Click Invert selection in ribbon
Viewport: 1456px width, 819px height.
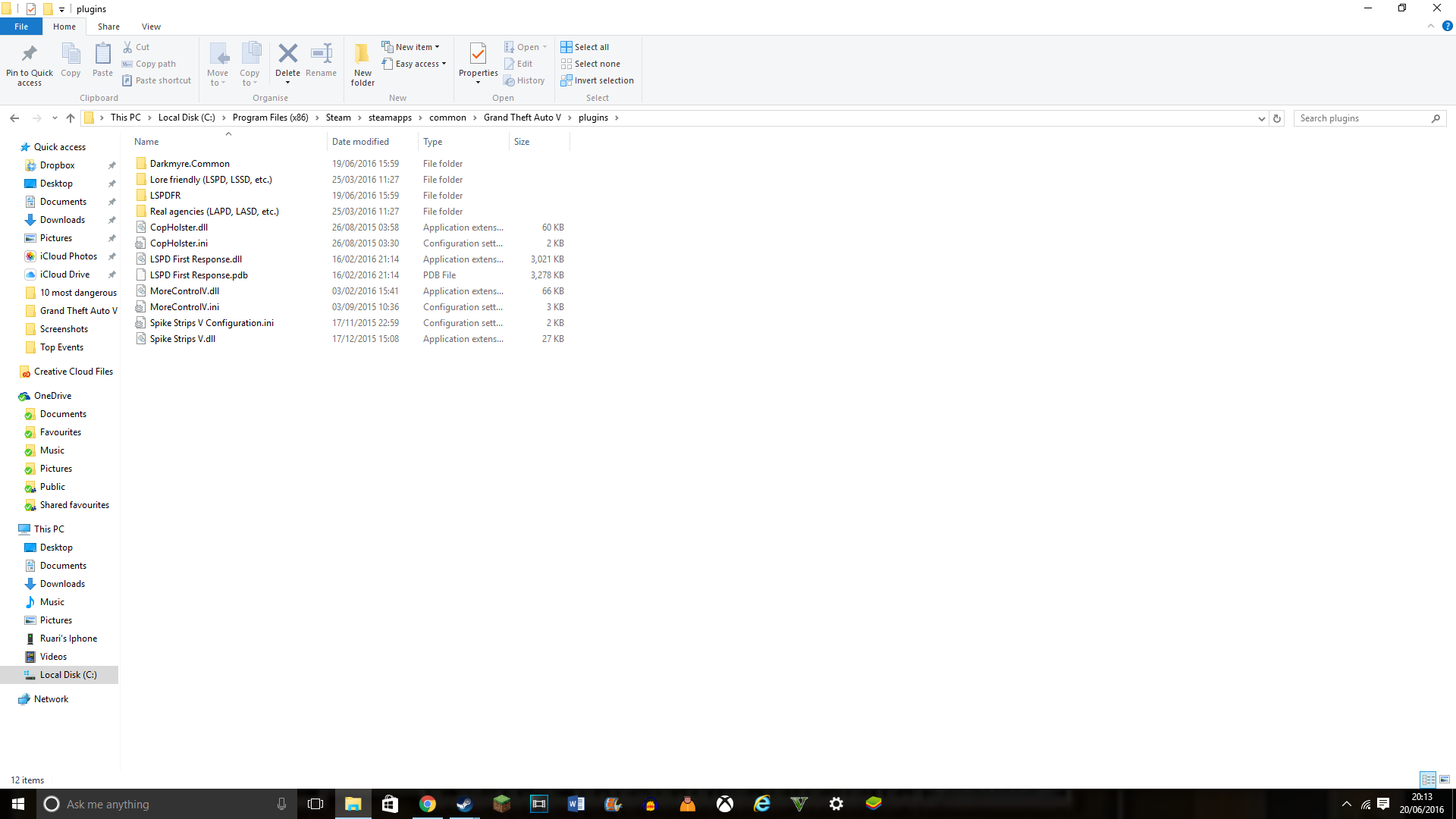(604, 80)
